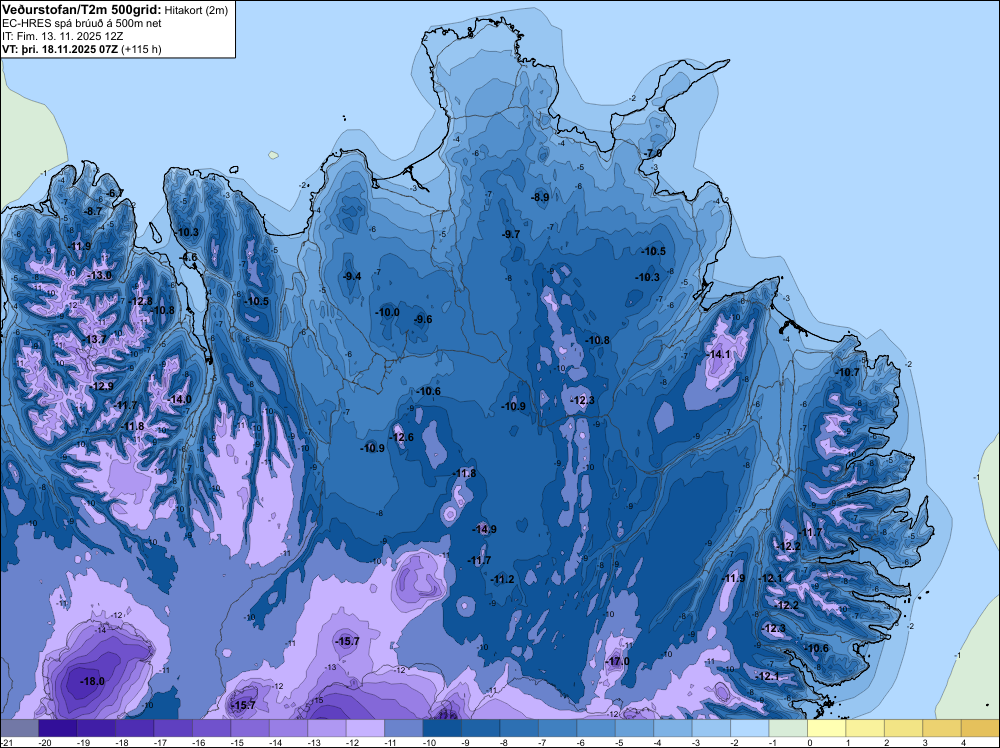
Task: Click the -8.9 temperature label
Action: point(540,198)
